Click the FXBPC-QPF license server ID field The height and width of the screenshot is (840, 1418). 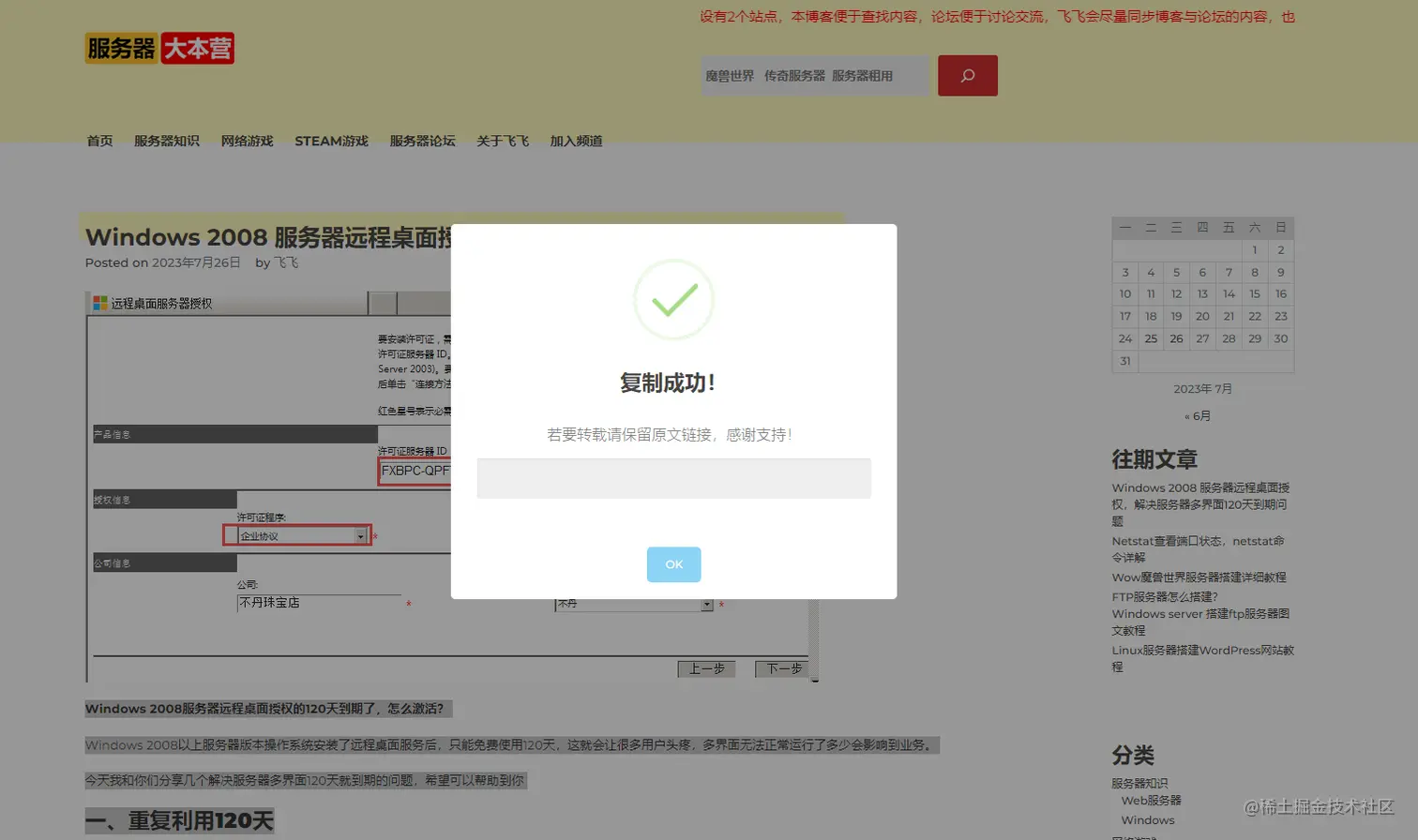coord(415,471)
